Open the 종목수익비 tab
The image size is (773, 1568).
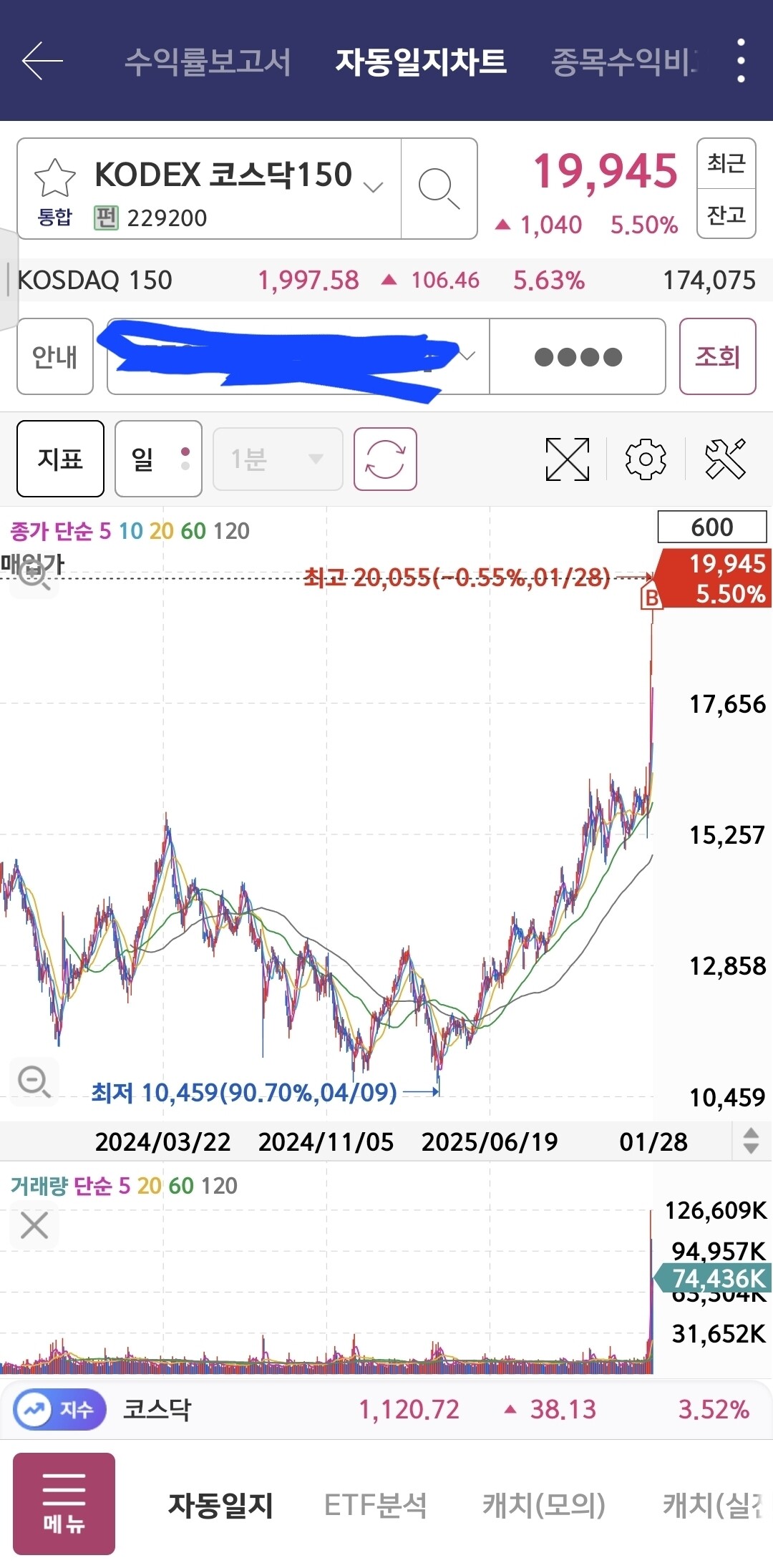pos(623,62)
